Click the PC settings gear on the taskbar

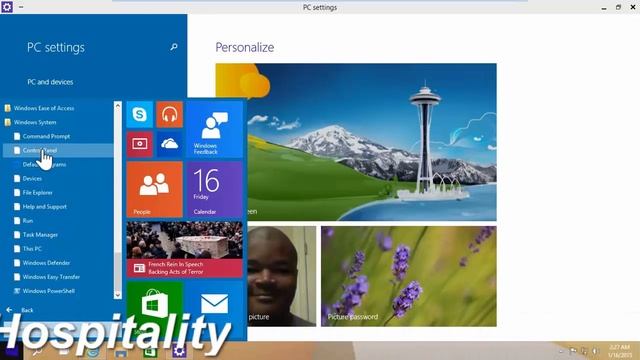click(x=179, y=351)
